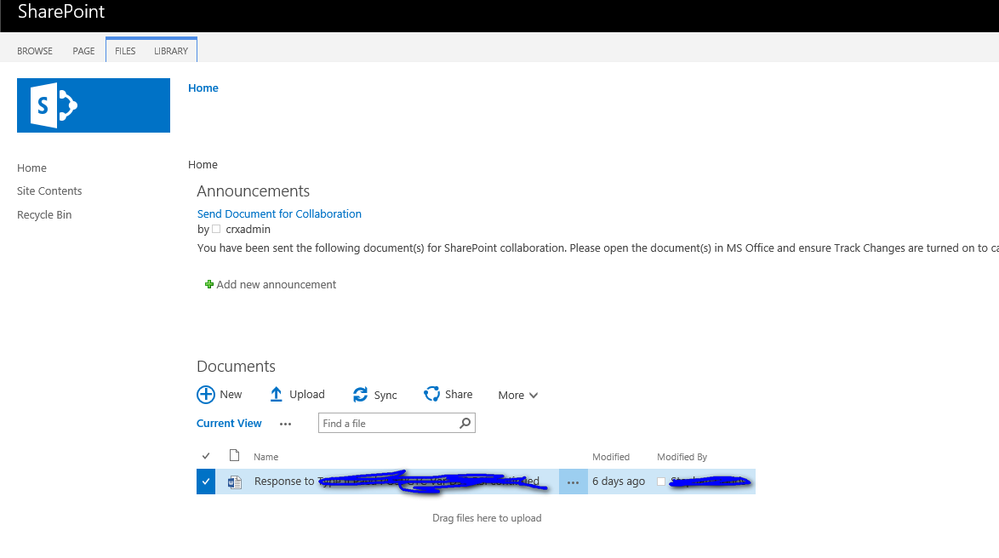Viewport: 999px width, 558px height.
Task: Click the SharePoint site logo
Action: pos(93,105)
